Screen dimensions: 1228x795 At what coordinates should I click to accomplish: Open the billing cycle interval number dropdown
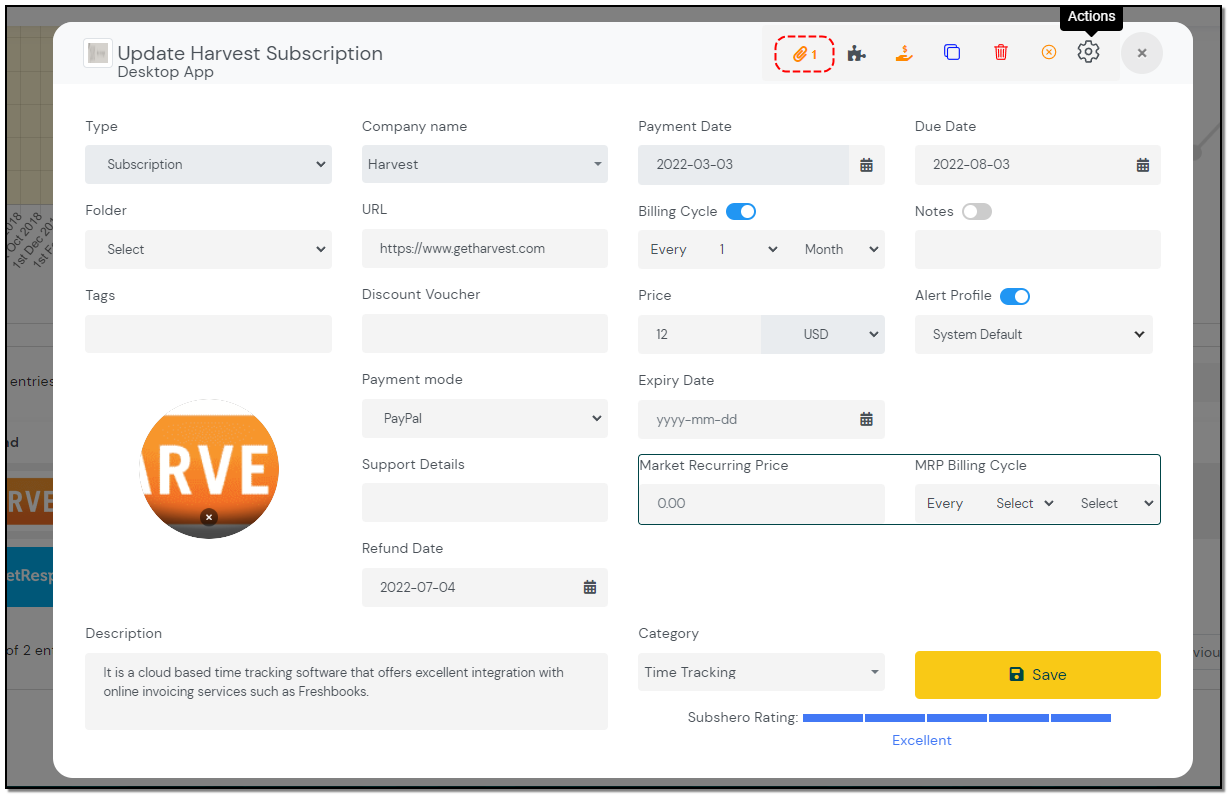point(747,250)
